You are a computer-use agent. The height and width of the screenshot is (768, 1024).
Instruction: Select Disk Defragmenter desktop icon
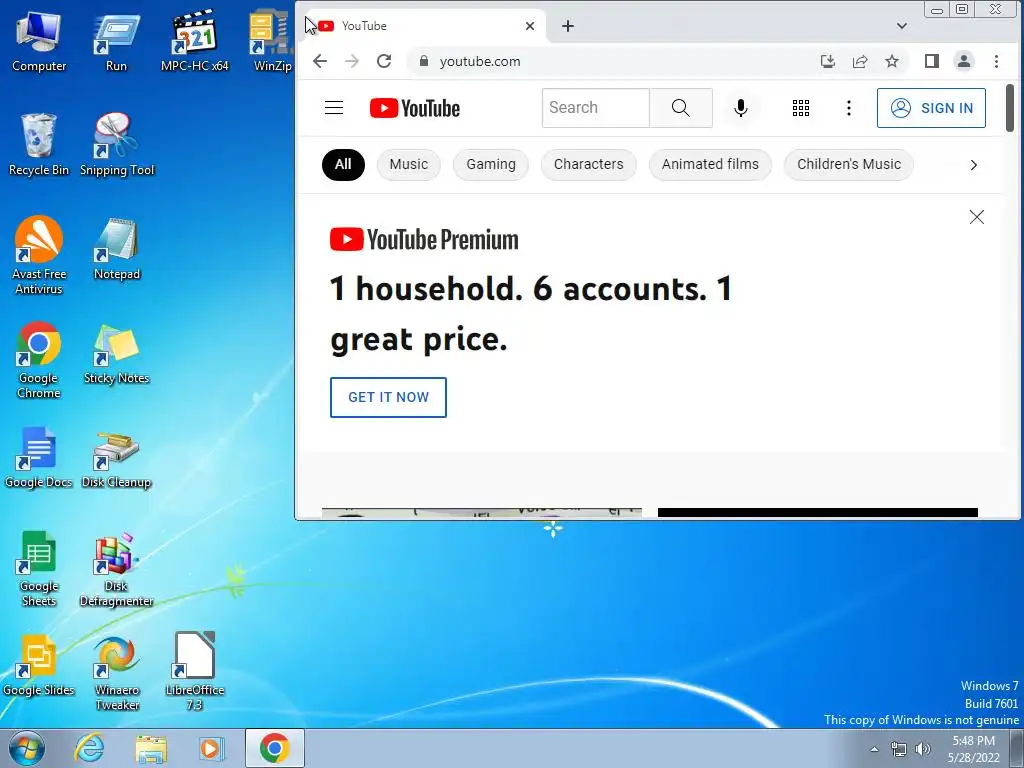[x=116, y=569]
